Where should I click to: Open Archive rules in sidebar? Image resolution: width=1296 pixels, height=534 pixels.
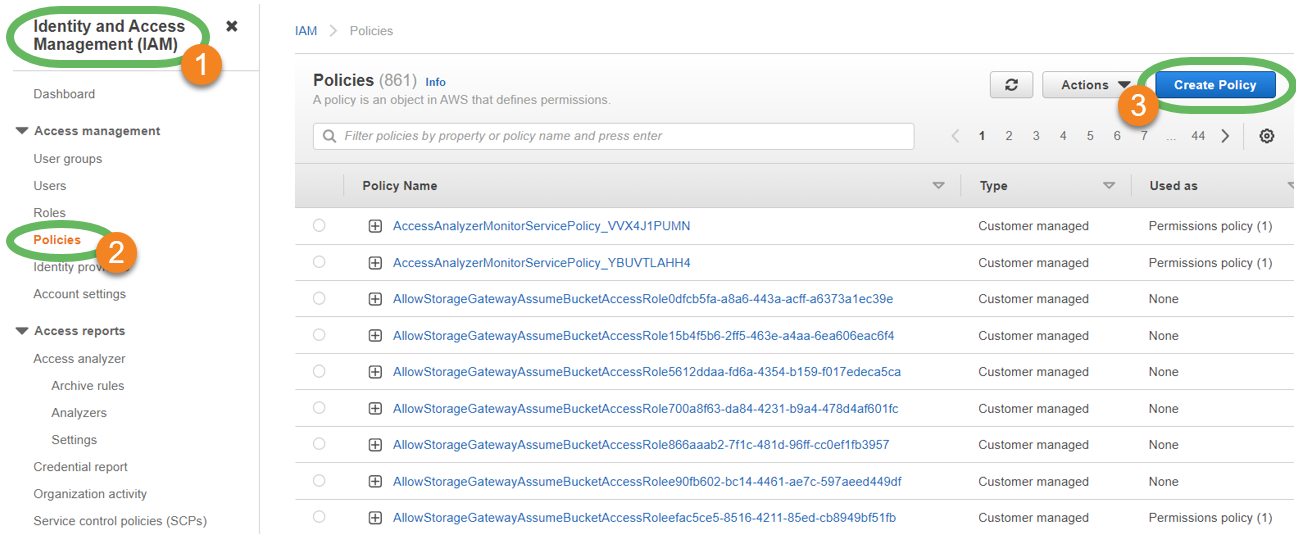pyautogui.click(x=88, y=386)
